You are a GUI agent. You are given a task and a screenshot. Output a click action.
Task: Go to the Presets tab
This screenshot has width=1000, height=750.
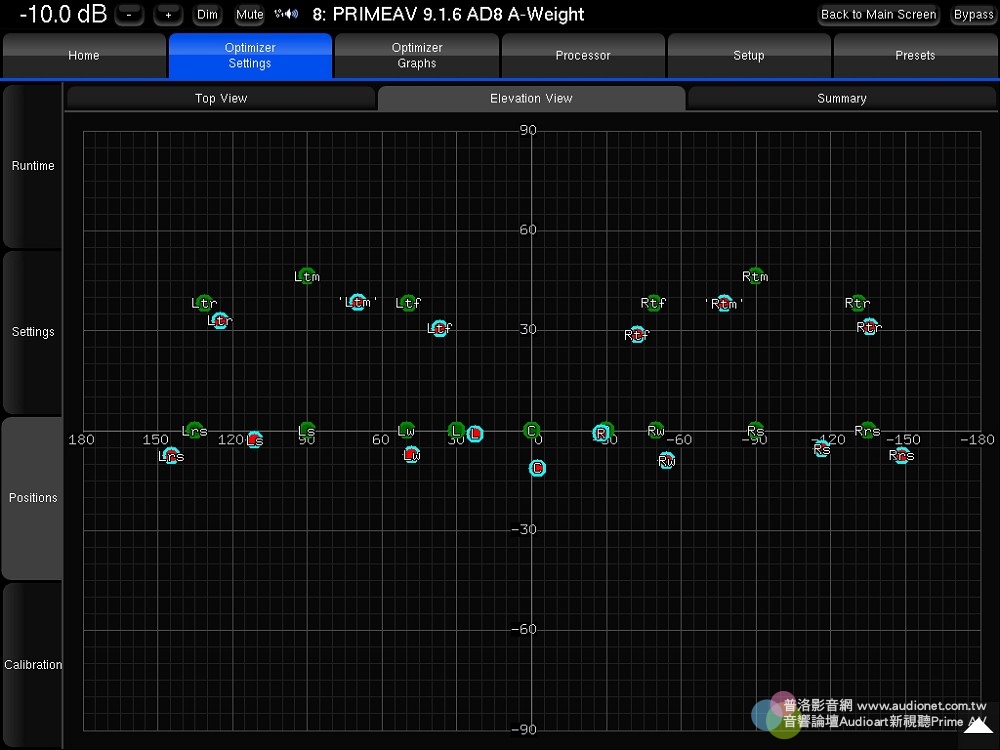(x=915, y=56)
